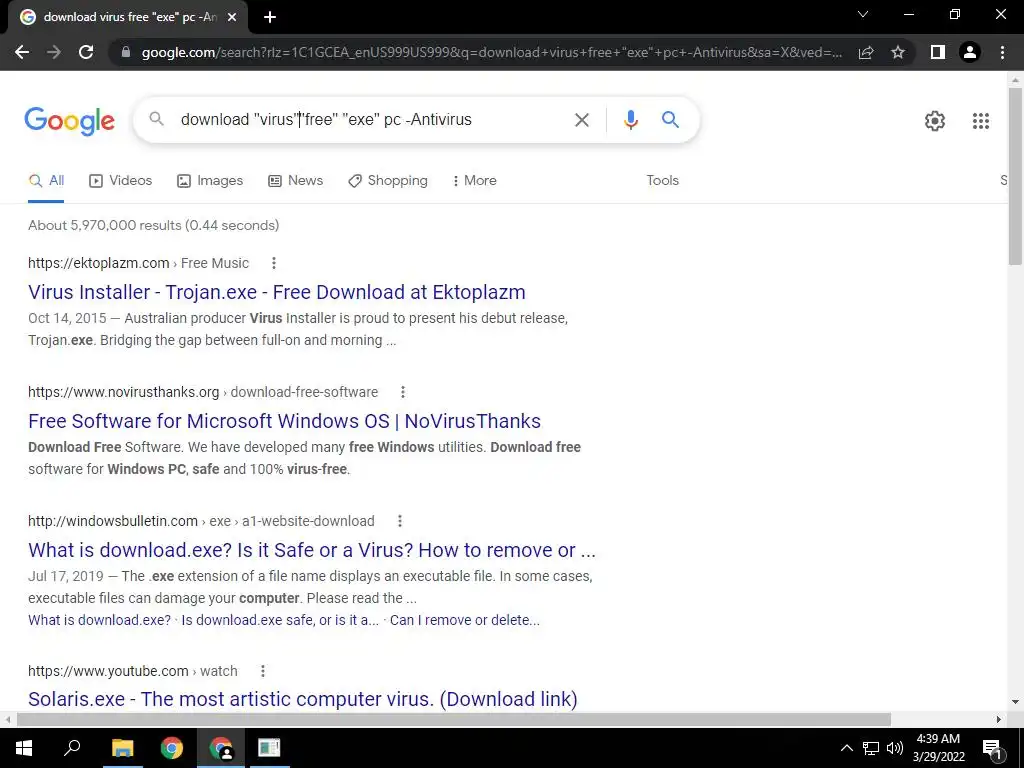The width and height of the screenshot is (1024, 768).
Task: Switch to the Videos results tab
Action: 121,181
